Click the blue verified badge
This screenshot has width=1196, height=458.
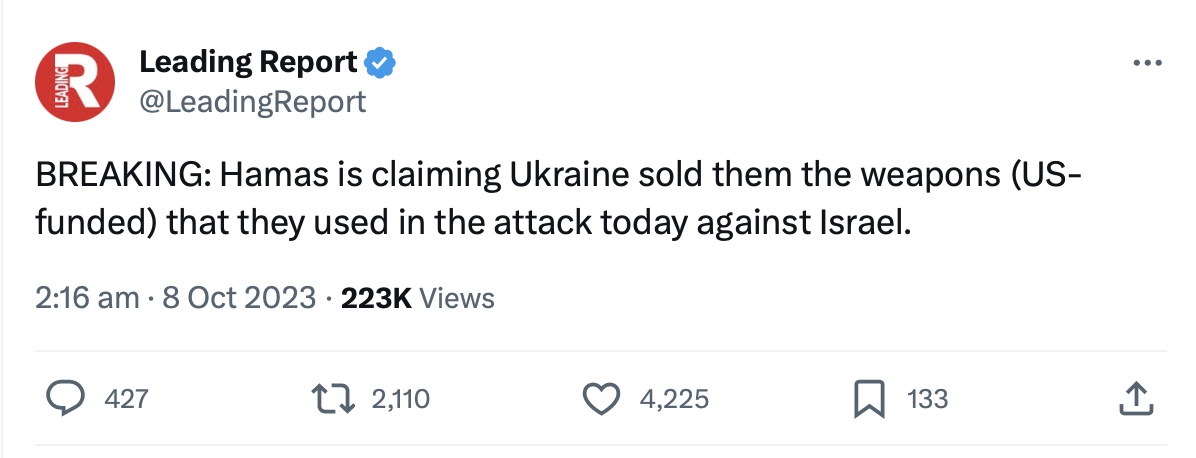380,63
